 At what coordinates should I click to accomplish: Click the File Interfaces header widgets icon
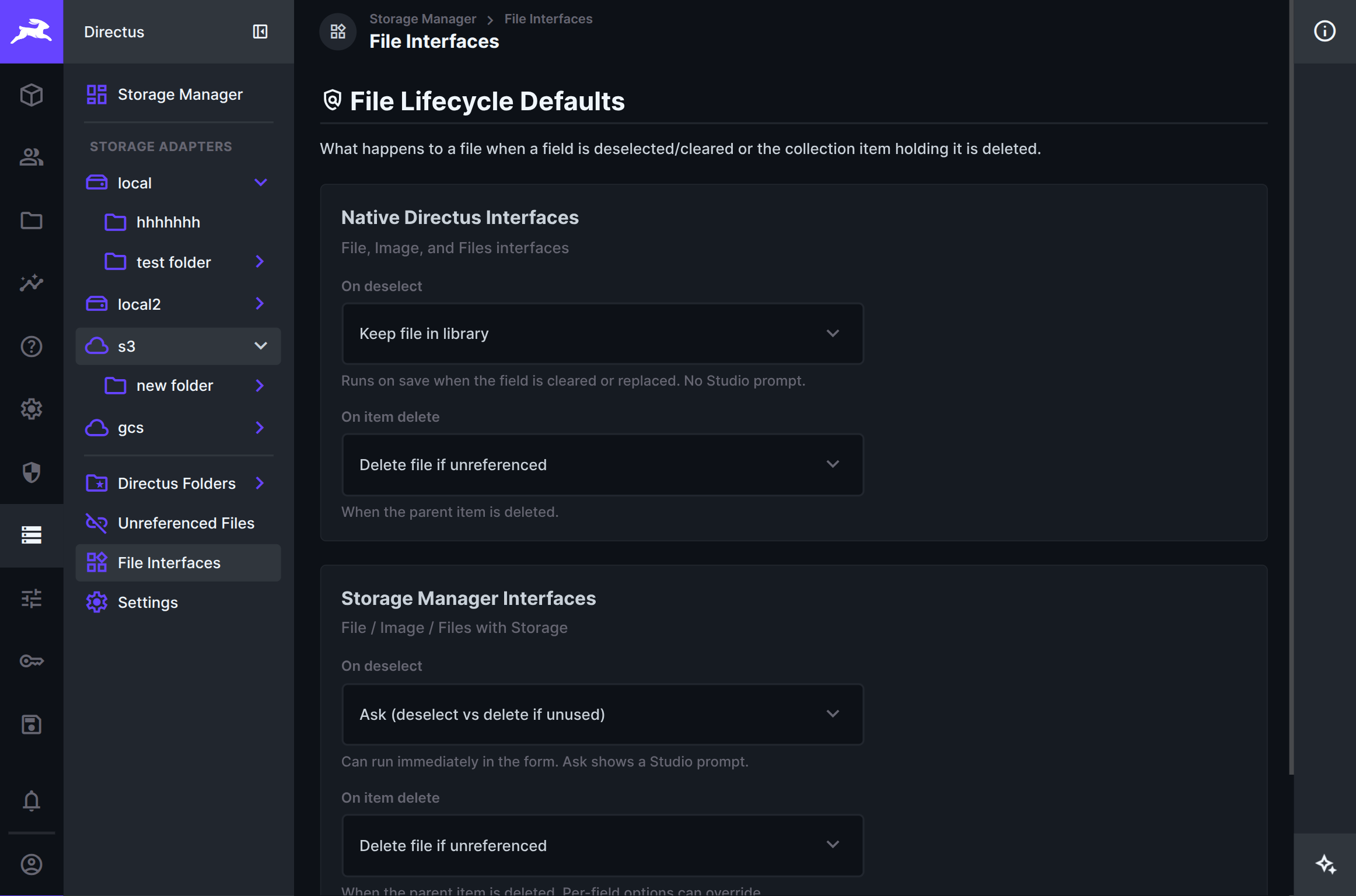[338, 32]
